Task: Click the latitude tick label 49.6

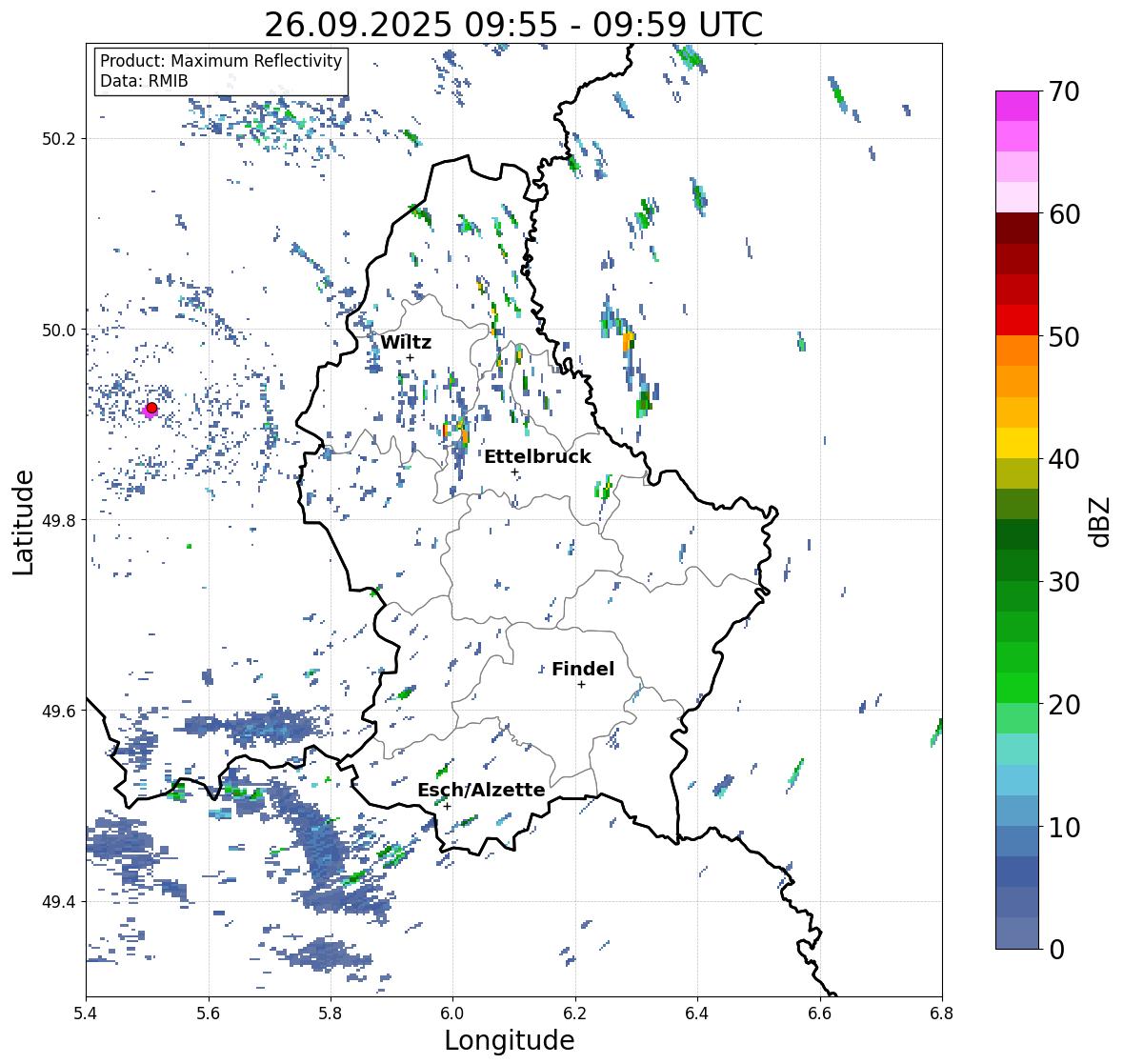Action: (x=59, y=711)
